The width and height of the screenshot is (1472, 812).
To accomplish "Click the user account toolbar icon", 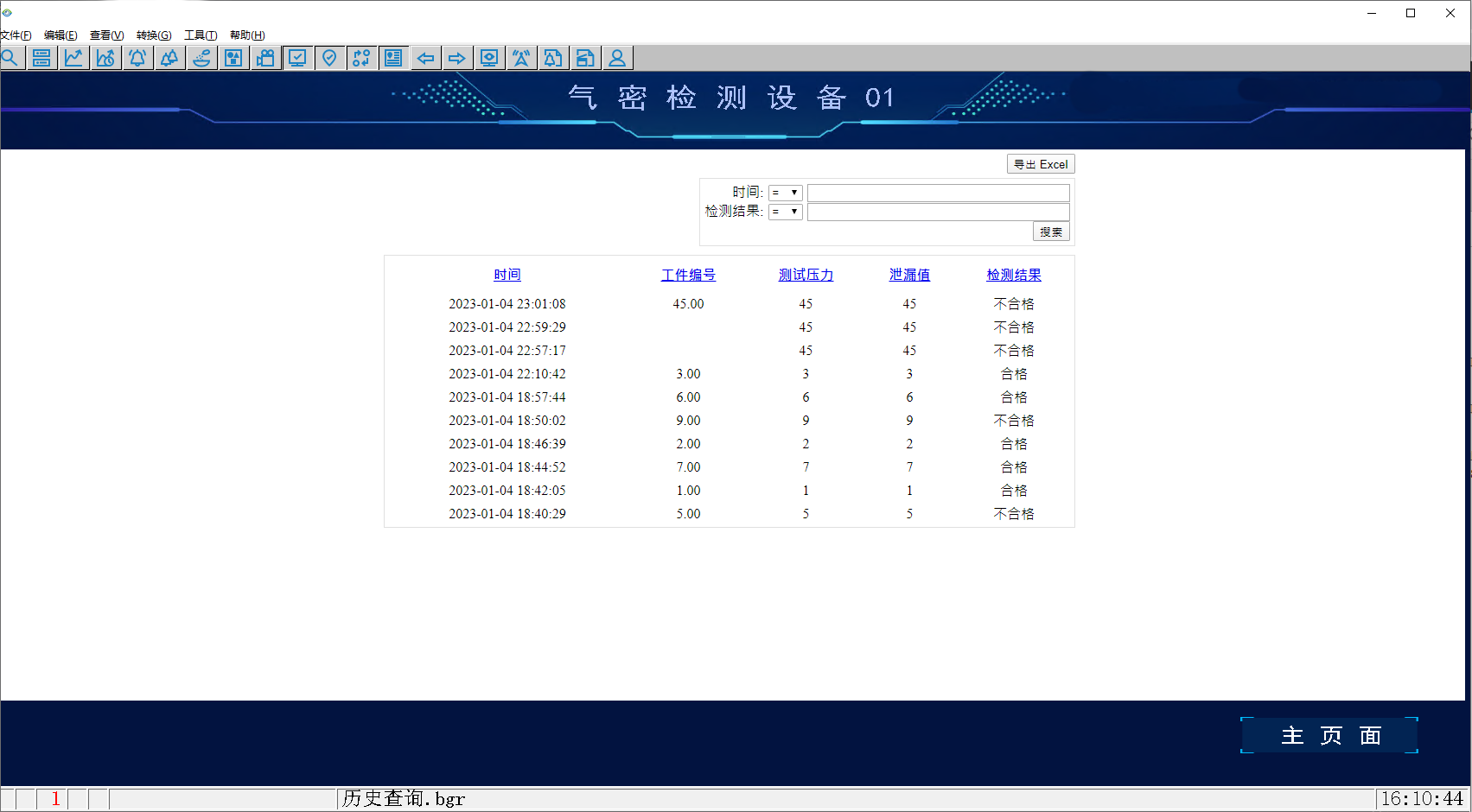I will coord(617,58).
